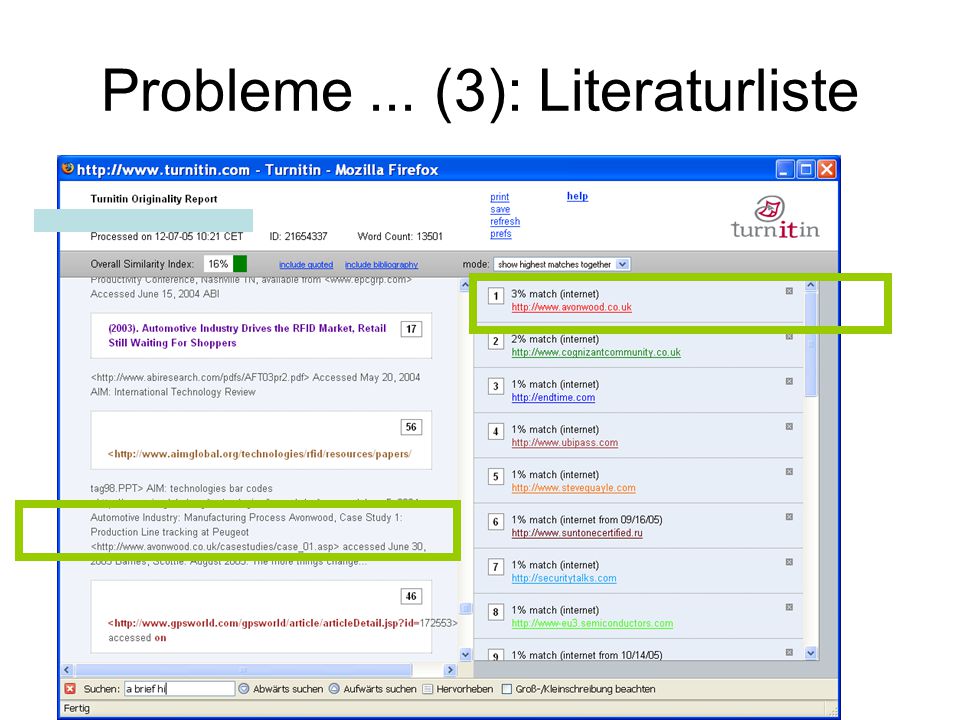
Task: Search upward with Aufwärts suchen
Action: tap(372, 689)
